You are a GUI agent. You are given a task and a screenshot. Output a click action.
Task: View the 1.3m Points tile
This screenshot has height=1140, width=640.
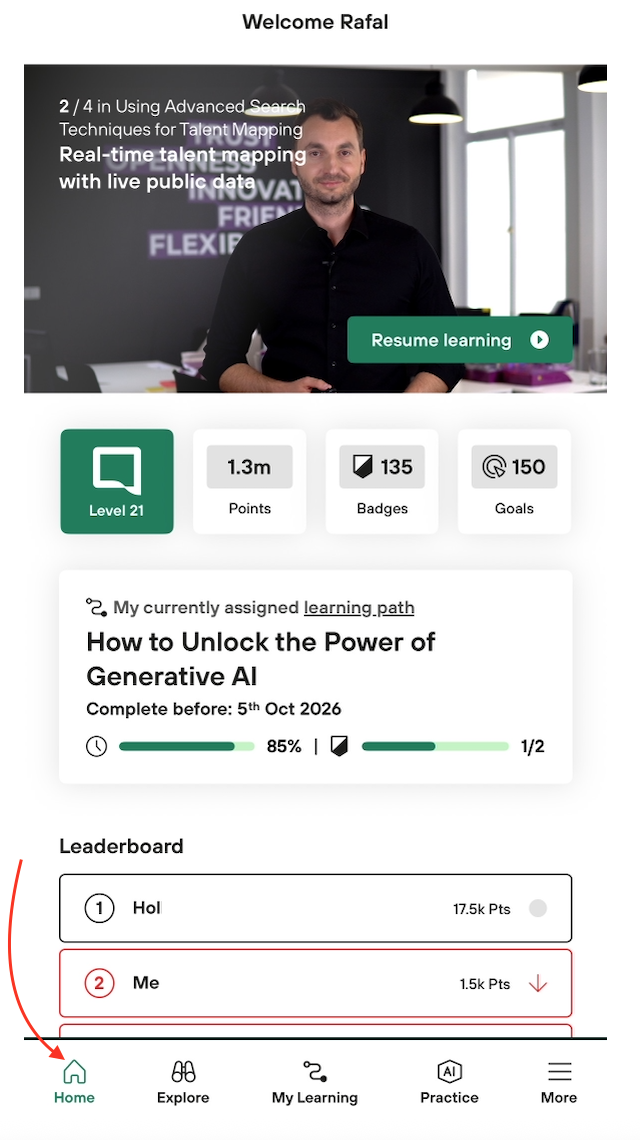(249, 481)
